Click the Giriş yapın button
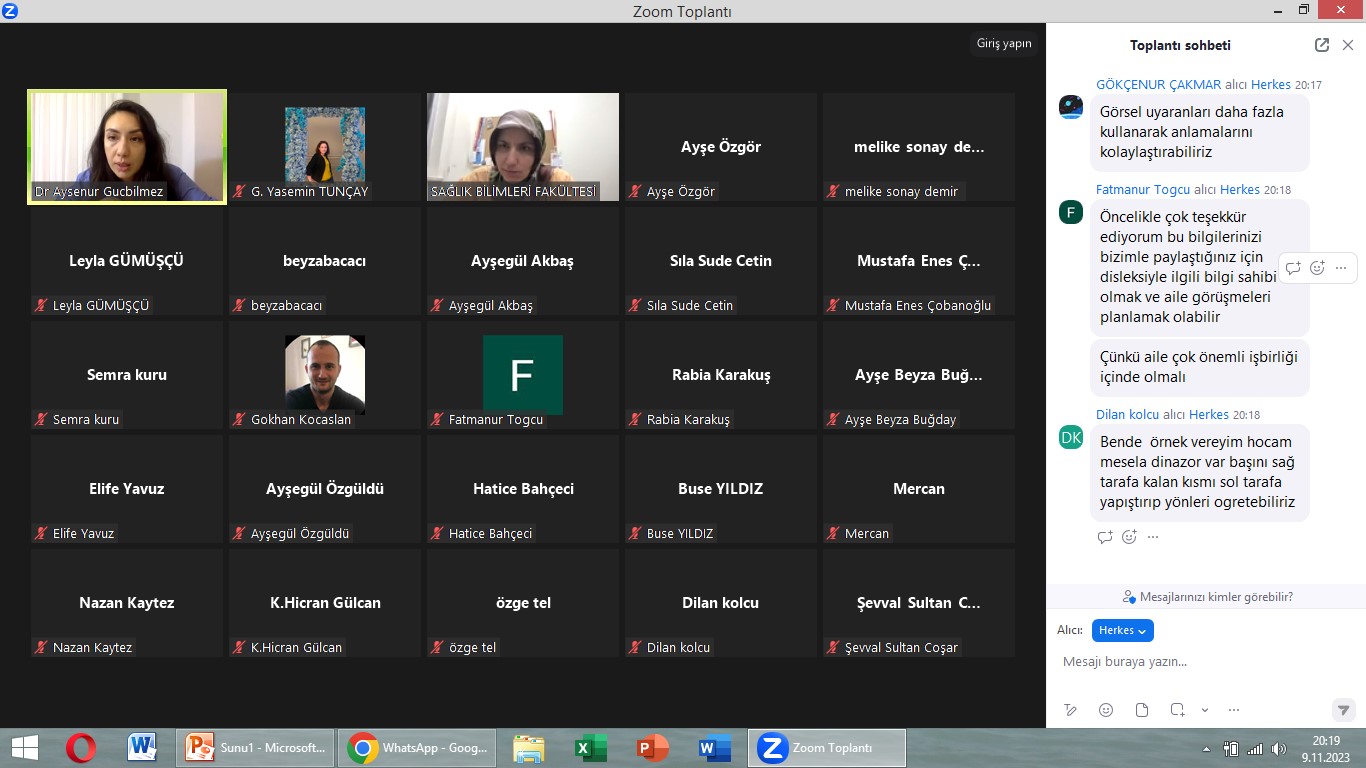1366x768 pixels. tap(1003, 44)
